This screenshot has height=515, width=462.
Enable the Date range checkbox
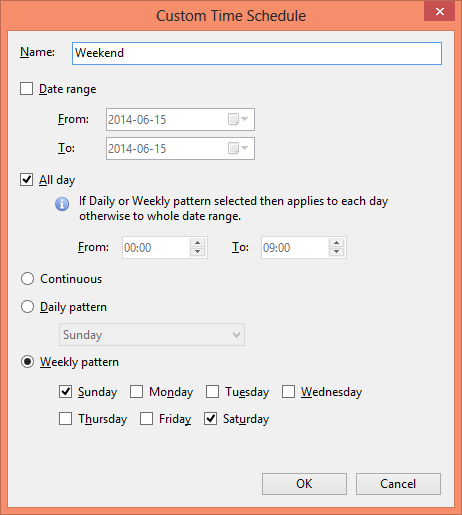coord(26,89)
